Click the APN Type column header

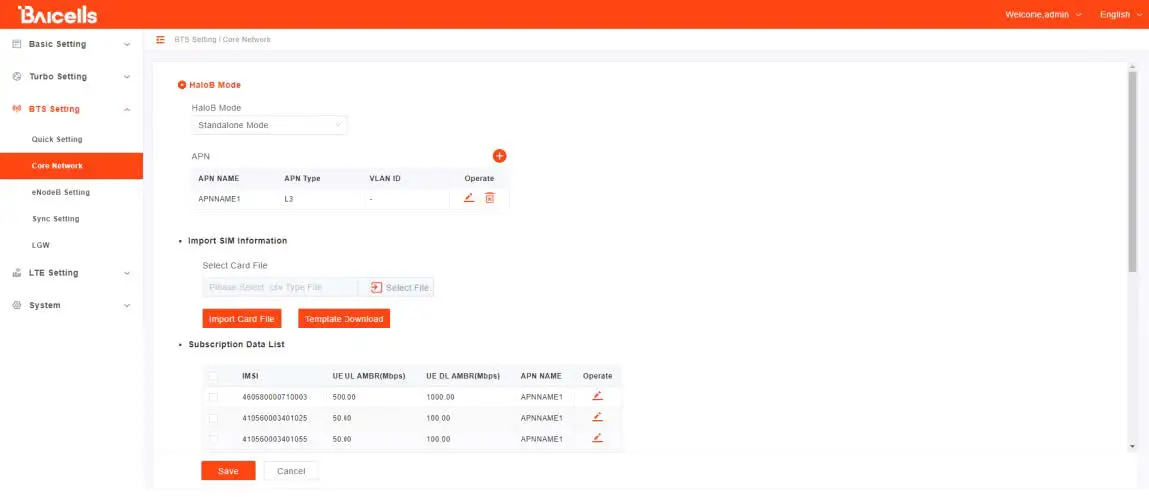[302, 178]
